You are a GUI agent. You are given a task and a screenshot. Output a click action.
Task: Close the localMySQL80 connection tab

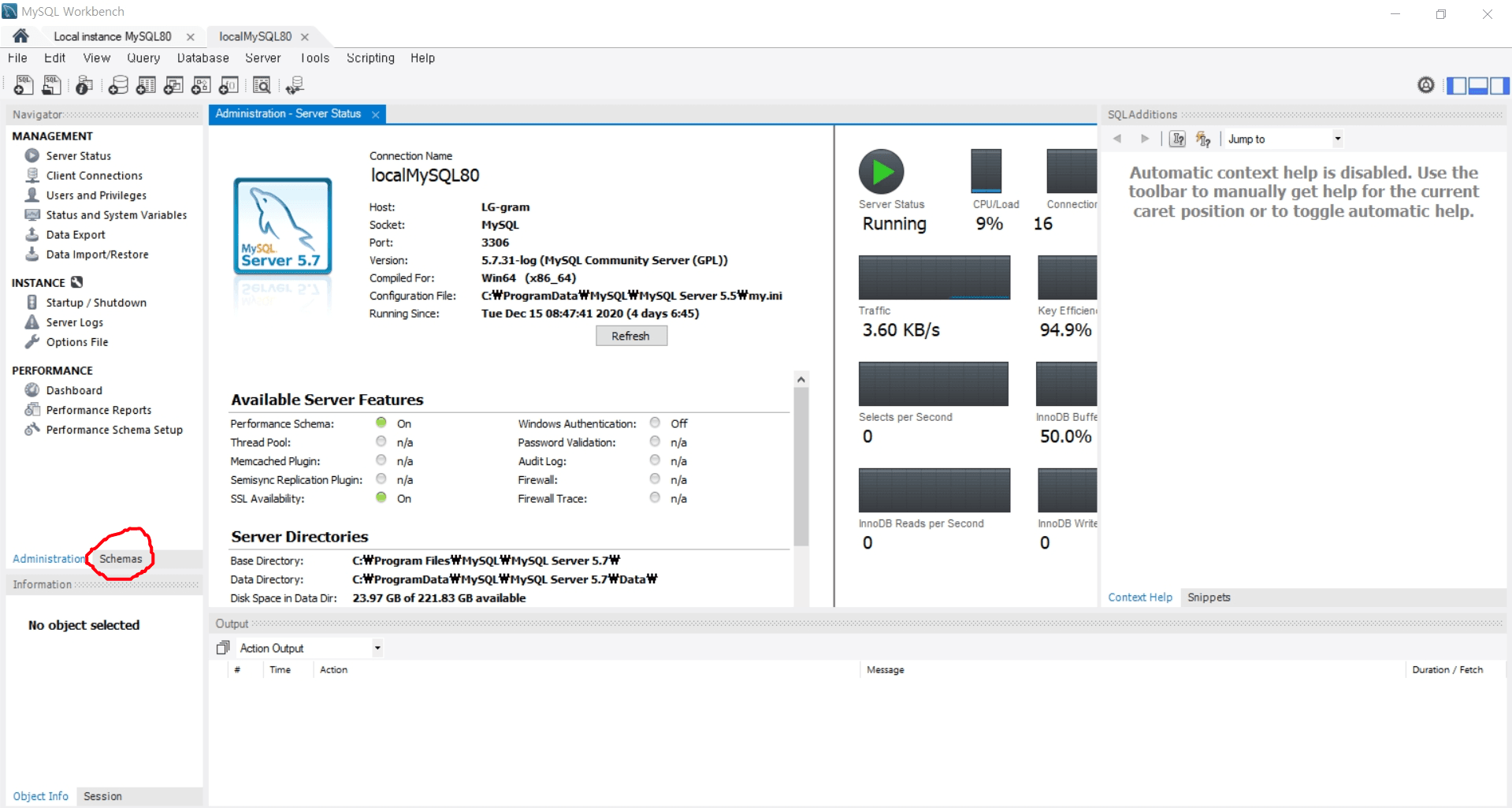(x=305, y=37)
